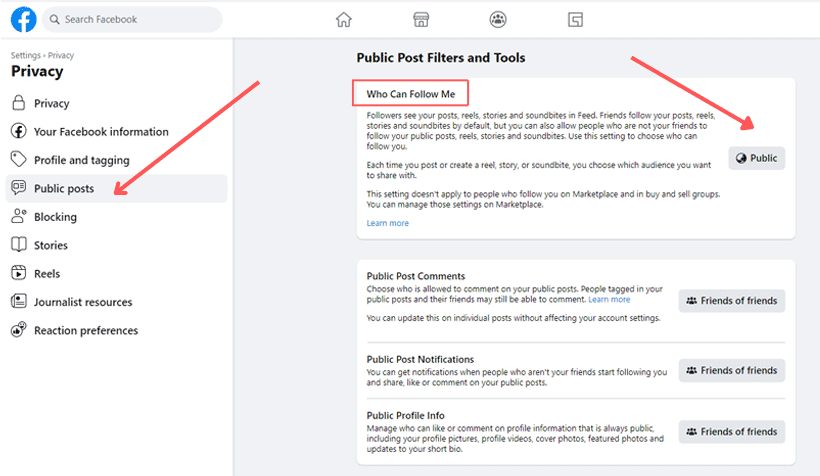Click the Gaming icon in top navigation
The width and height of the screenshot is (820, 476).
(x=575, y=19)
